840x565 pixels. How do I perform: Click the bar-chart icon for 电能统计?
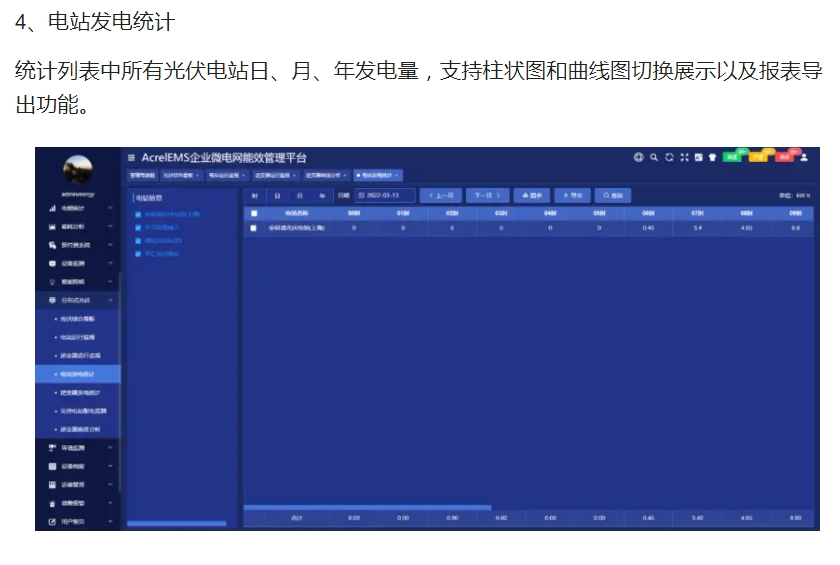tap(52, 208)
